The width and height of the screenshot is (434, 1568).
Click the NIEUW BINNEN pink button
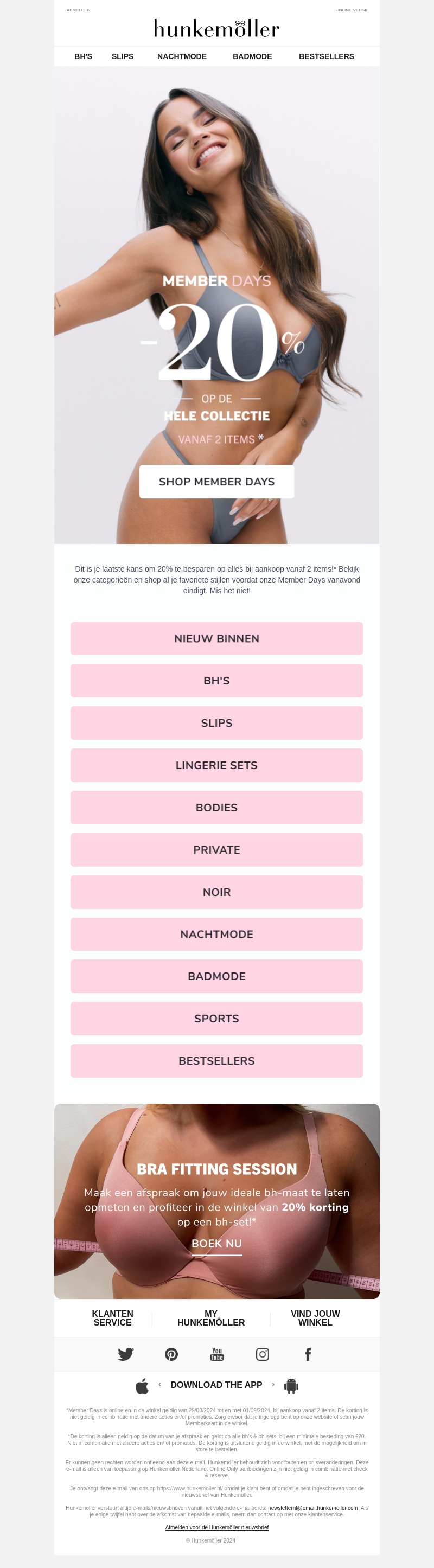point(216,638)
